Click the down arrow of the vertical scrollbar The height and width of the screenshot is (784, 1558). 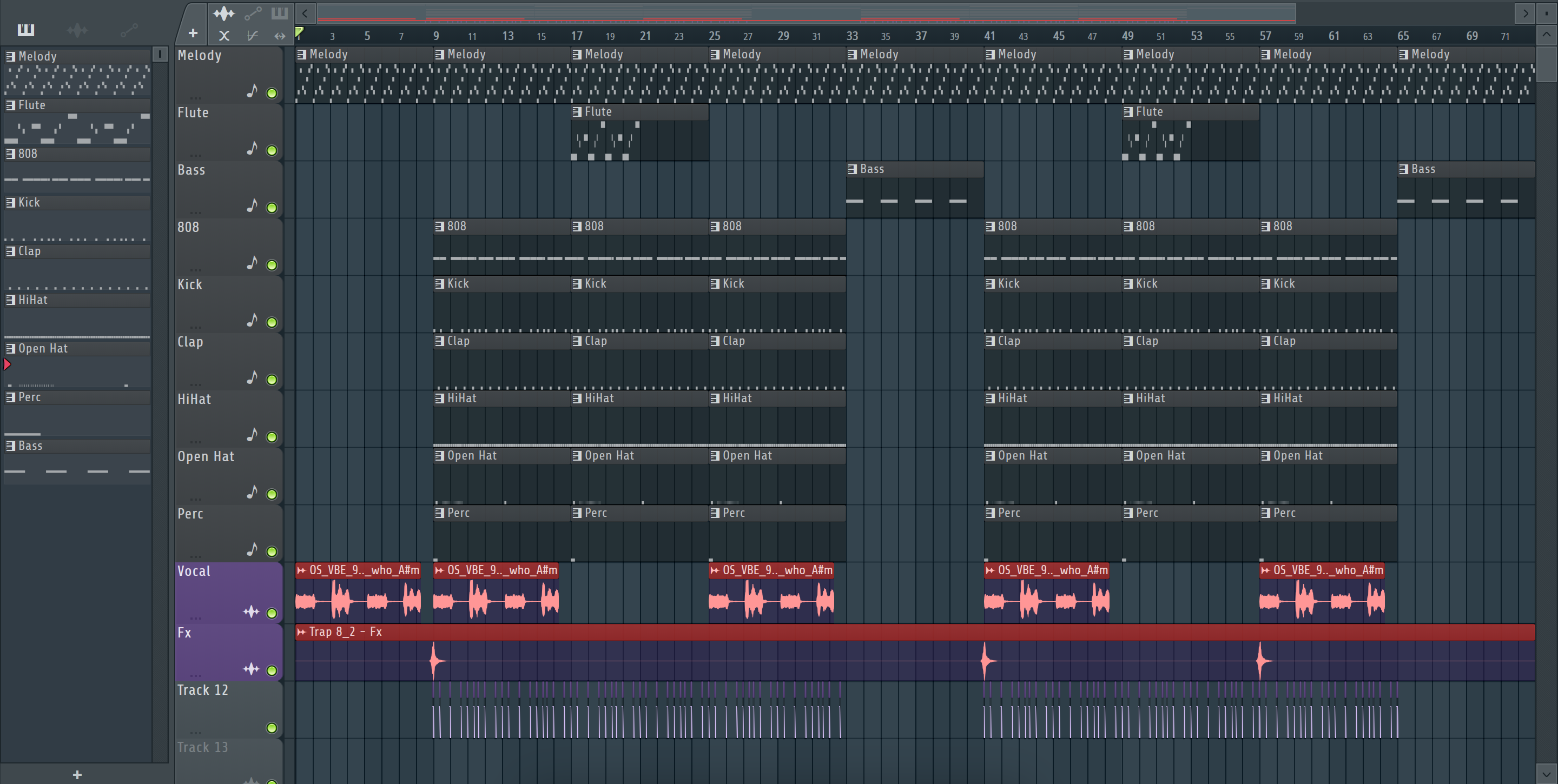[1546, 773]
